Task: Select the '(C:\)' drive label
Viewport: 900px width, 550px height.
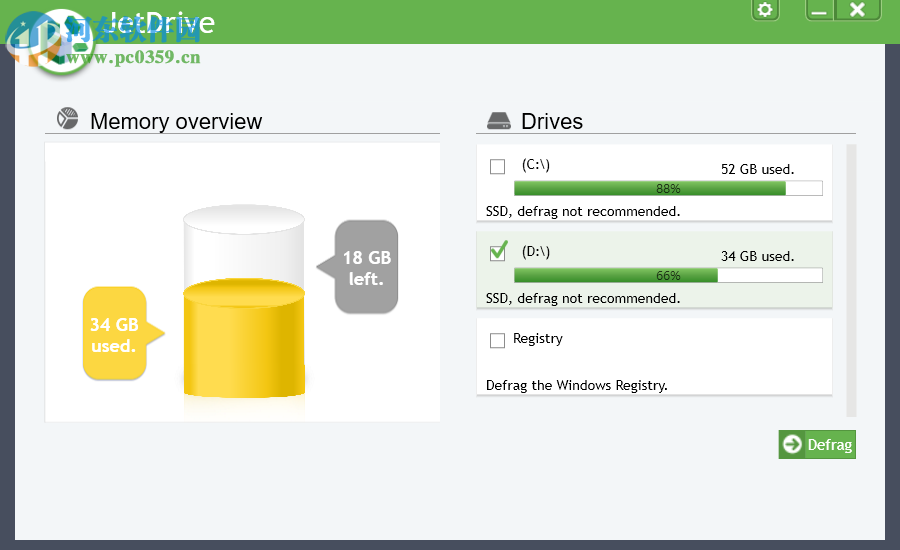Action: (x=536, y=165)
